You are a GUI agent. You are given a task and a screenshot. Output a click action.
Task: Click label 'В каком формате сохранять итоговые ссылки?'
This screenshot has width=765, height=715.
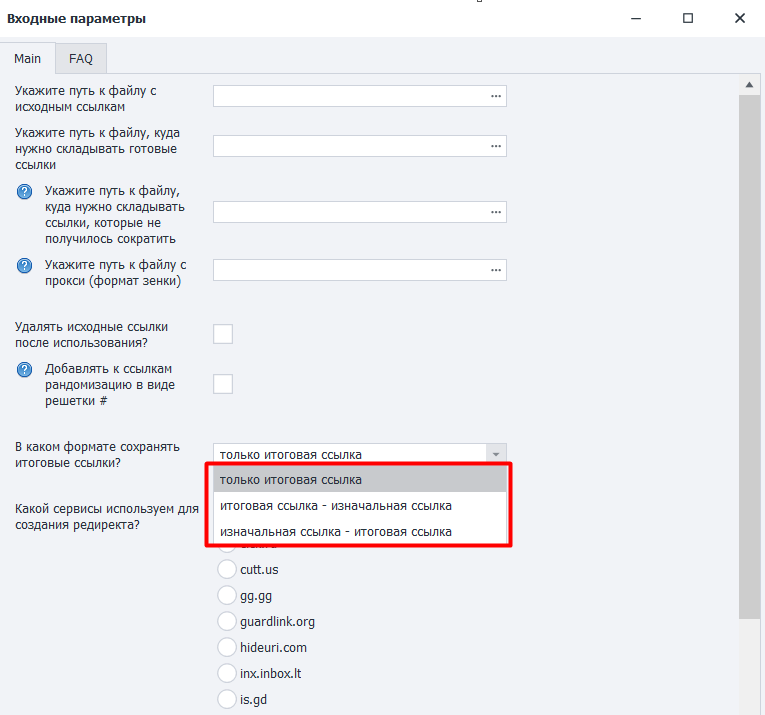coord(97,455)
